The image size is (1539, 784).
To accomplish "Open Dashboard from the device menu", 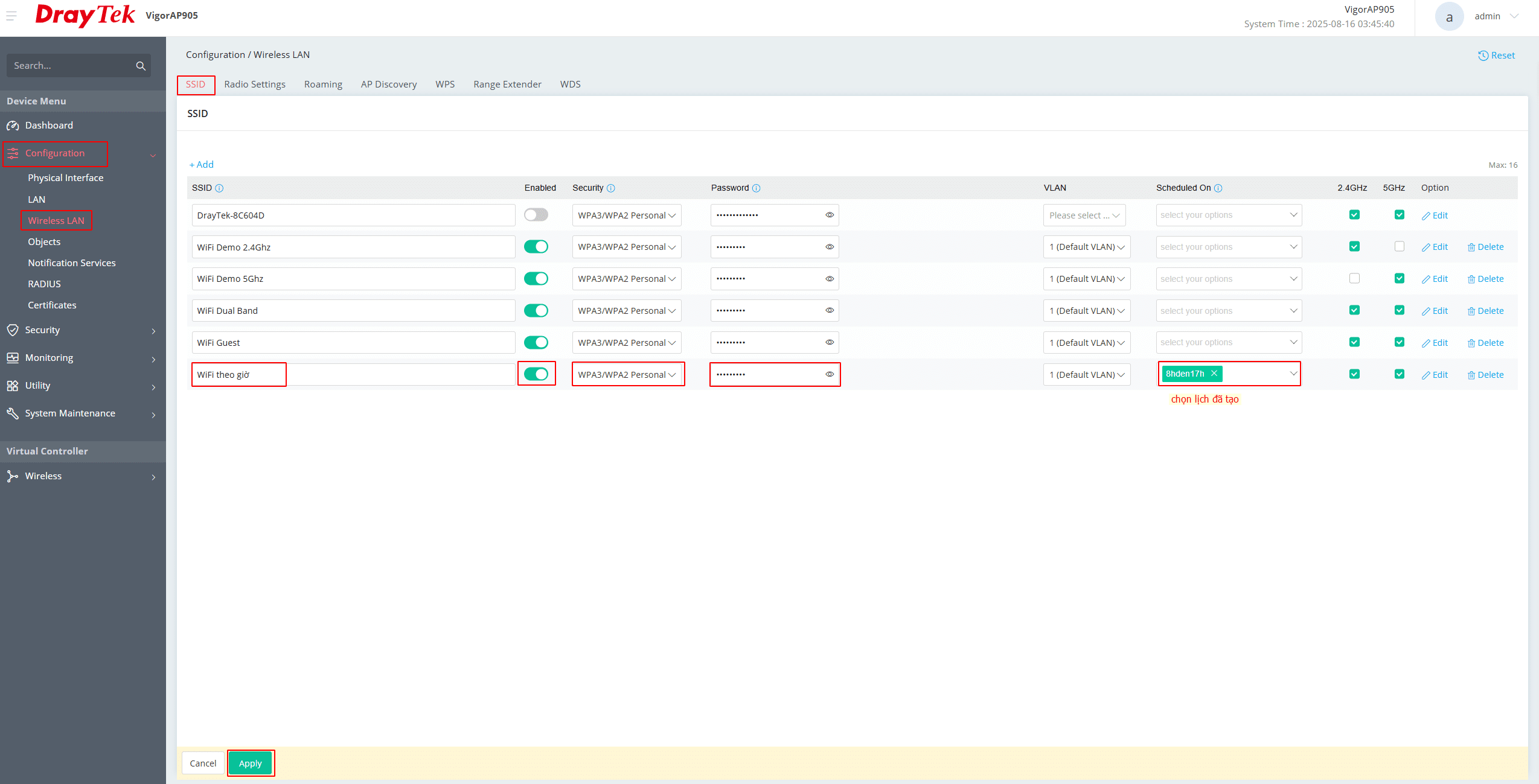I will click(48, 126).
